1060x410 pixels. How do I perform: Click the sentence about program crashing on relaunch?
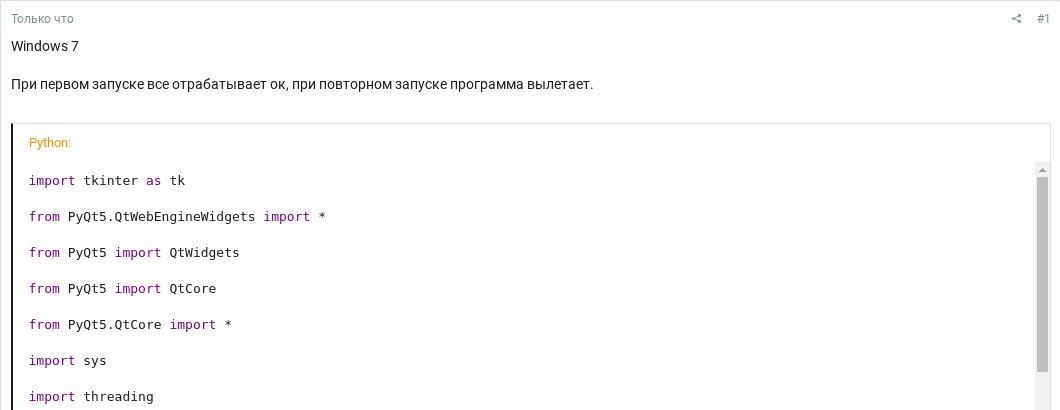(302, 84)
